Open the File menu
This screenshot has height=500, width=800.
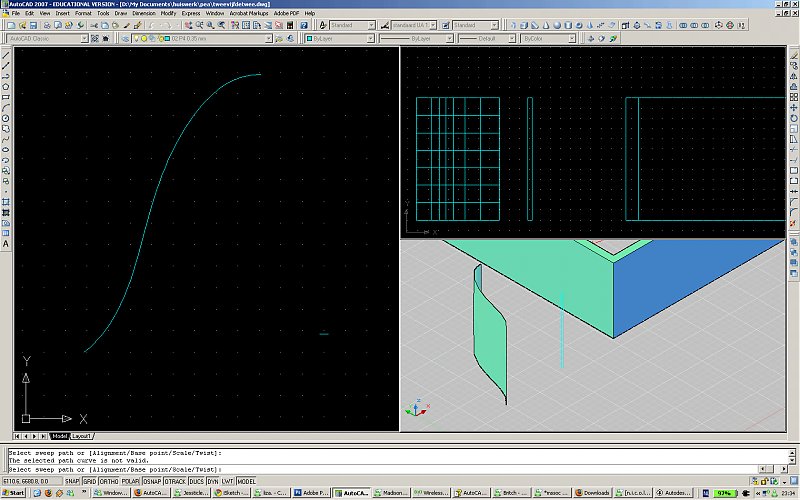pos(15,13)
